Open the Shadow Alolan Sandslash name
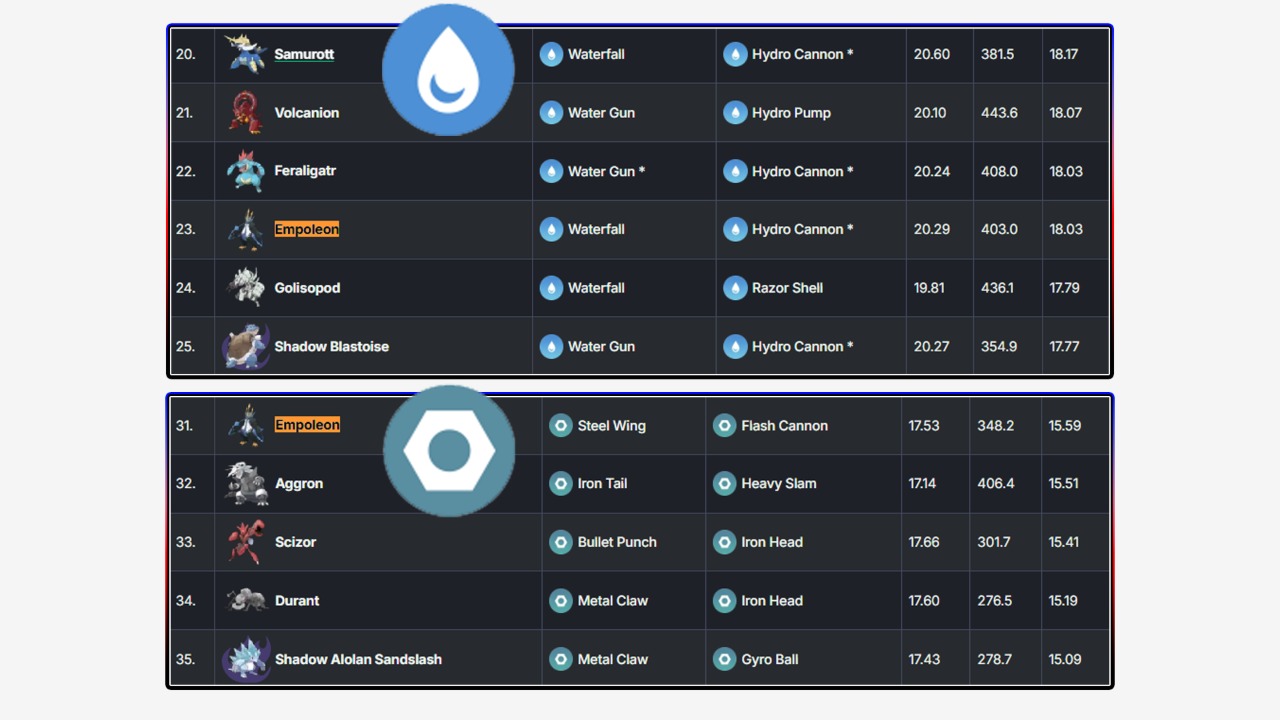 pyautogui.click(x=358, y=659)
